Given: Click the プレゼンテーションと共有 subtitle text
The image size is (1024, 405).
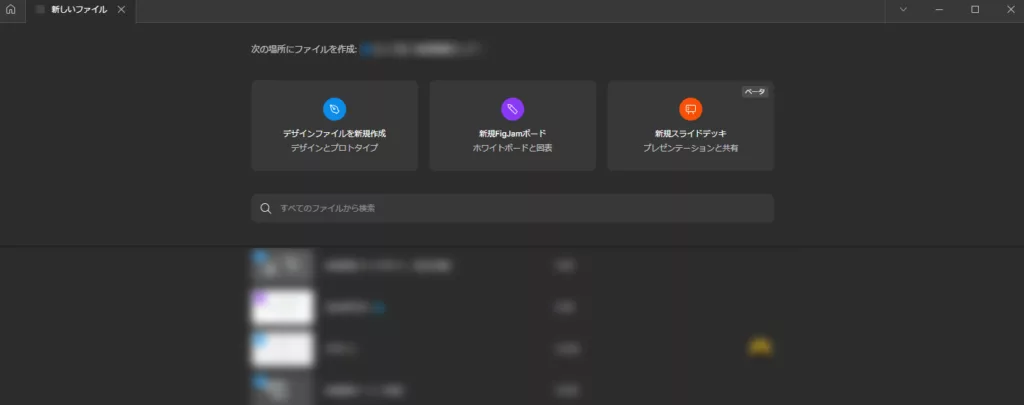Looking at the screenshot, I should (x=691, y=148).
